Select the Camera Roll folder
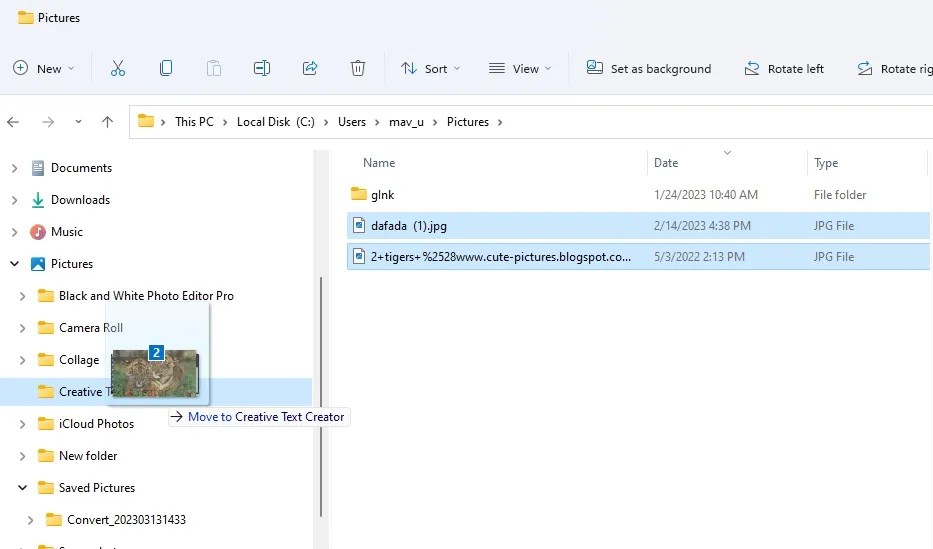The image size is (933, 549). tap(90, 328)
